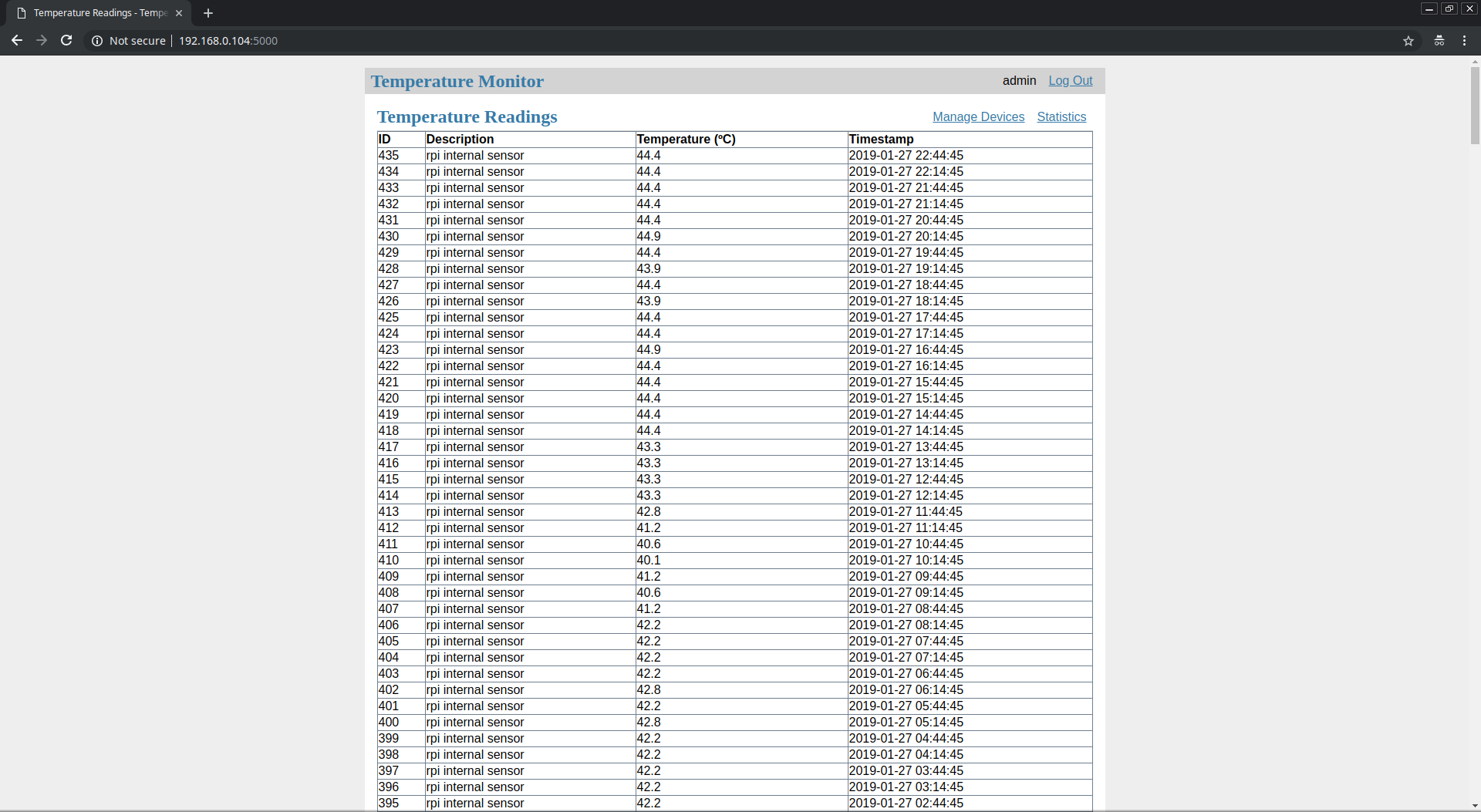Minimize the browser window
This screenshot has height=812, width=1481.
click(1429, 8)
